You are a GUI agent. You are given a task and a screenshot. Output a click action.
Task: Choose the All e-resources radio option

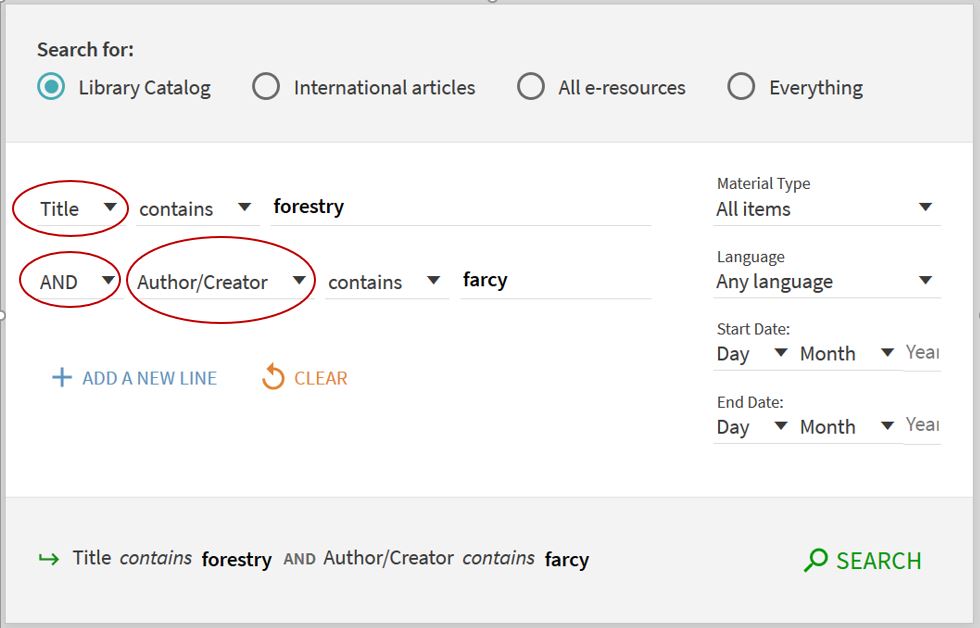[x=531, y=87]
